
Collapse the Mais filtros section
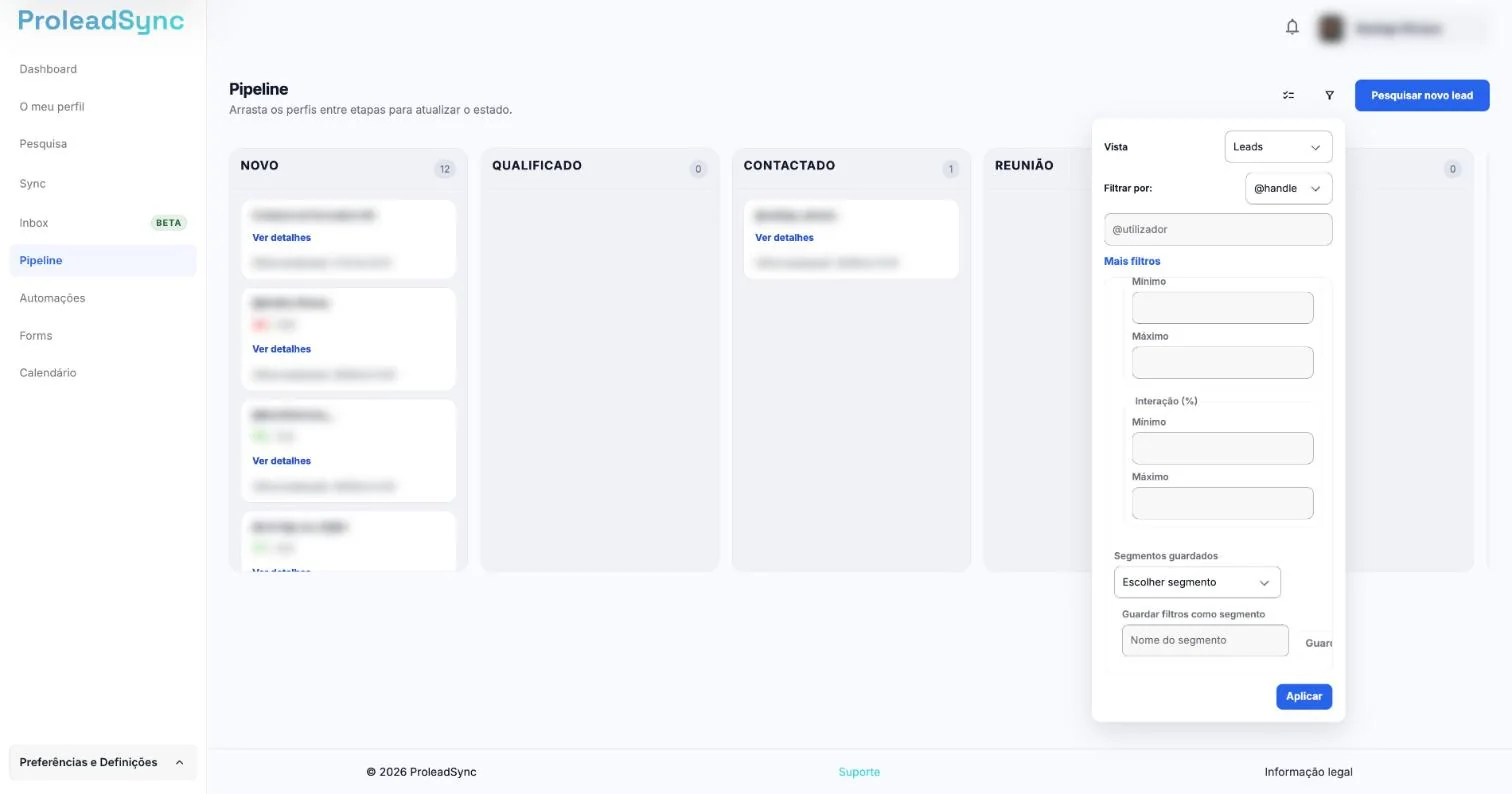[x=1132, y=261]
